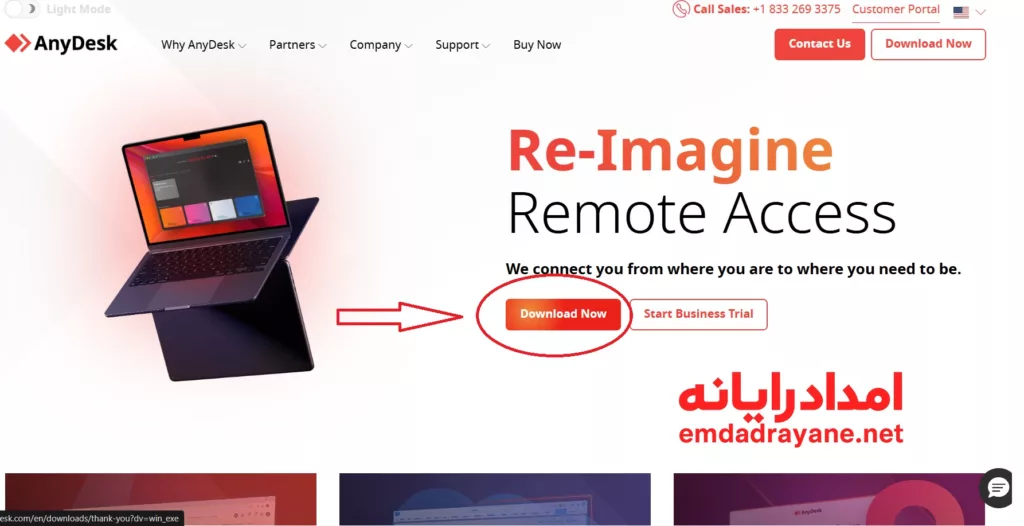Click the US flag language icon
Screen dimensions: 1024x526
click(961, 12)
